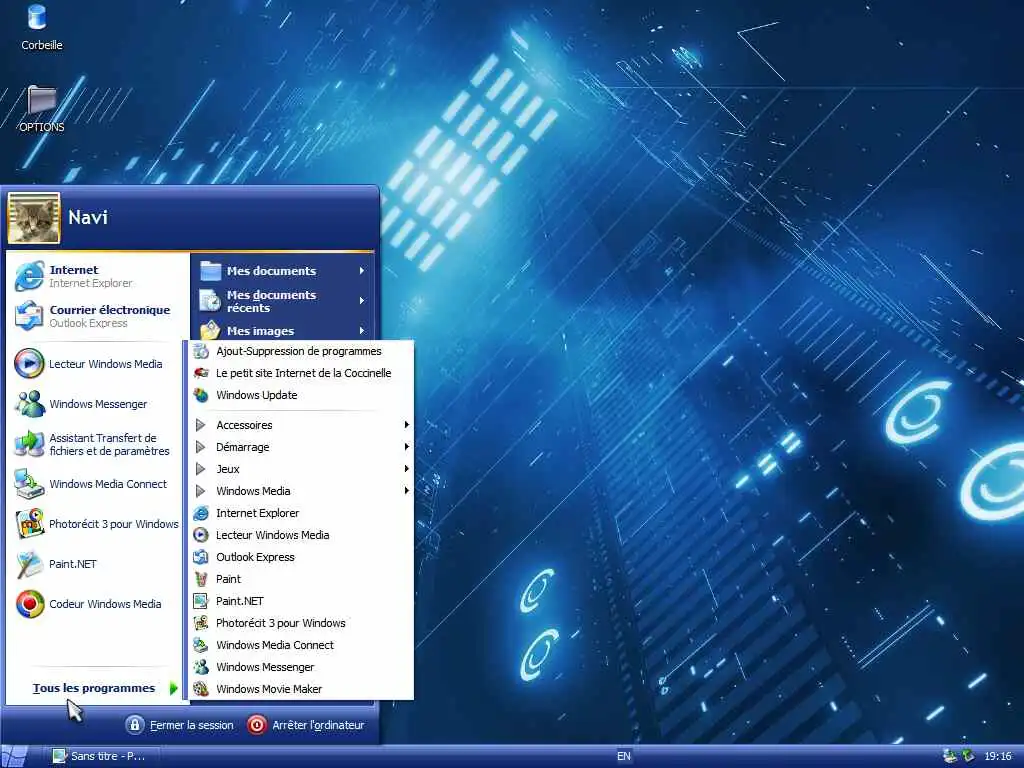Open Le petit site Internet de la Coccinelle
The width and height of the screenshot is (1024, 768).
[301, 373]
